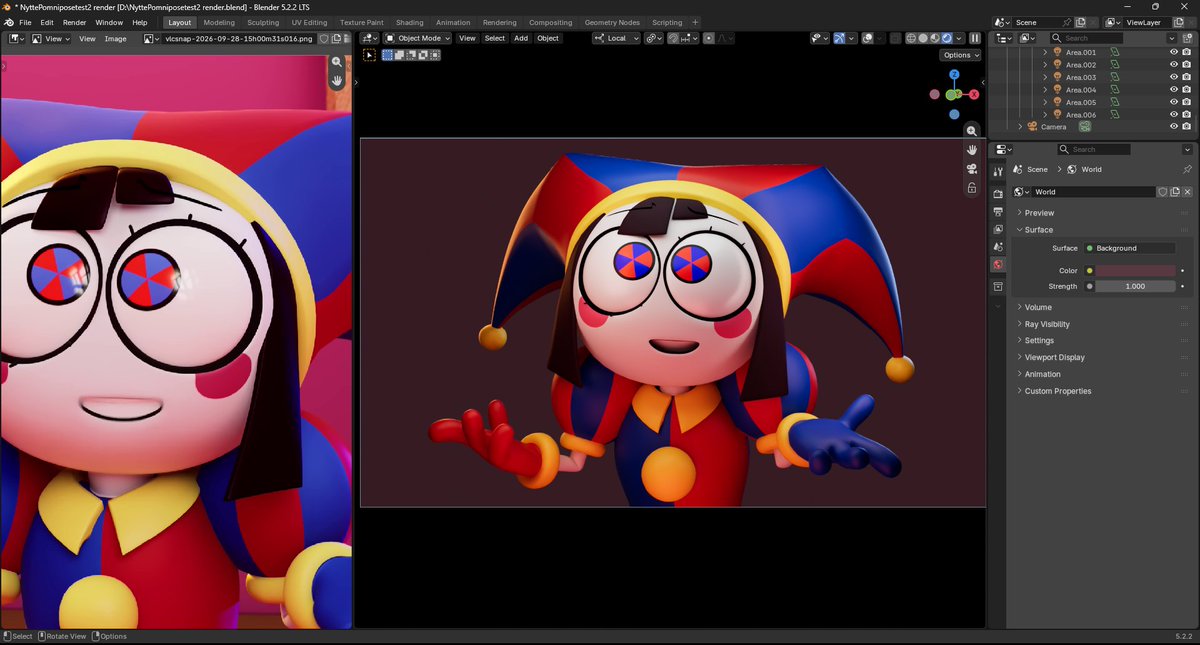This screenshot has height=645, width=1200.
Task: Open the image editor Image menu
Action: click(x=116, y=39)
